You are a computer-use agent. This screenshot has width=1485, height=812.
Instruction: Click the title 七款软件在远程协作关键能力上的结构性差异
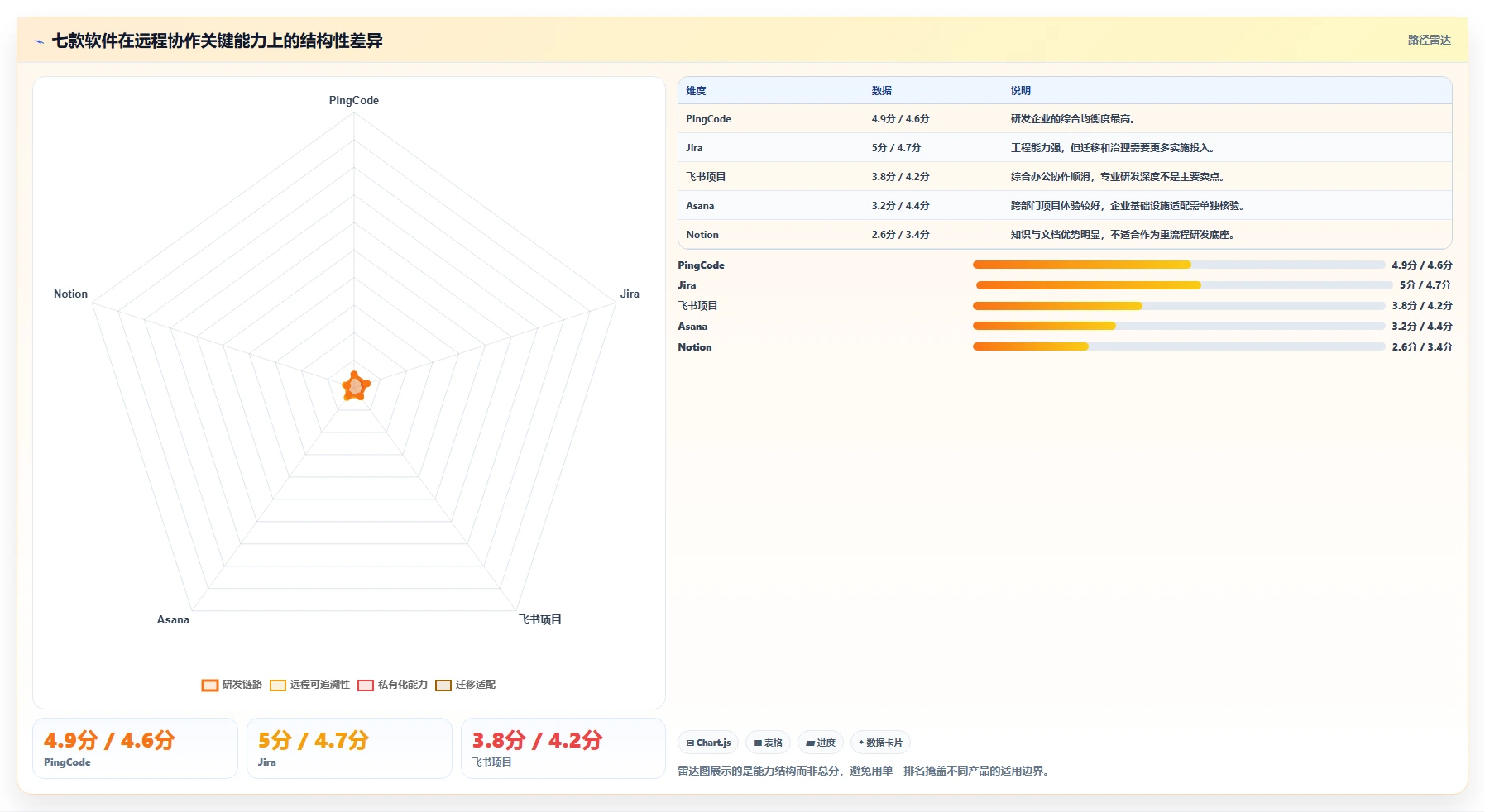[x=218, y=41]
